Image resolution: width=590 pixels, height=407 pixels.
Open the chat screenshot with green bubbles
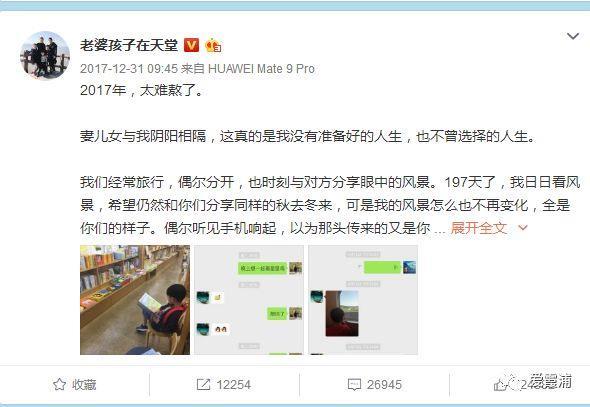tap(249, 300)
